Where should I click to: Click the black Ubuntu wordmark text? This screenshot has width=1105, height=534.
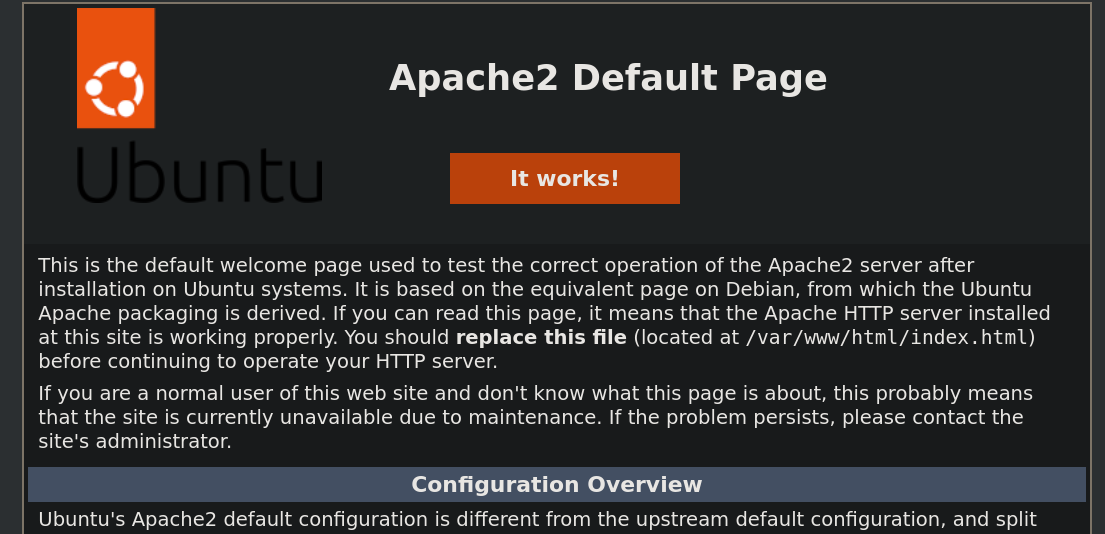[199, 173]
